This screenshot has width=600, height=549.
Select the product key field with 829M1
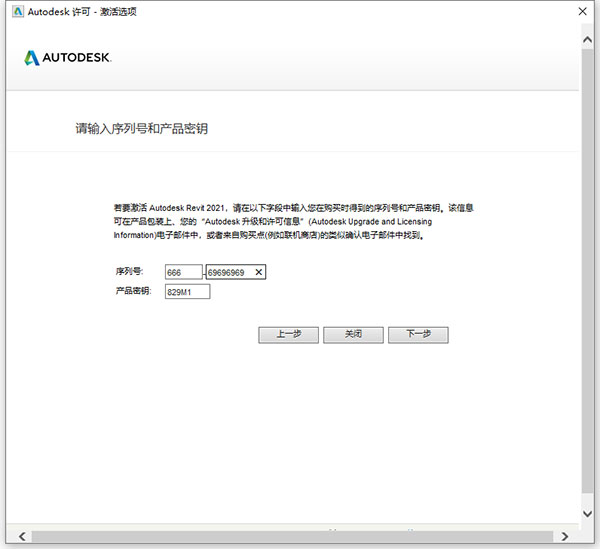point(186,291)
